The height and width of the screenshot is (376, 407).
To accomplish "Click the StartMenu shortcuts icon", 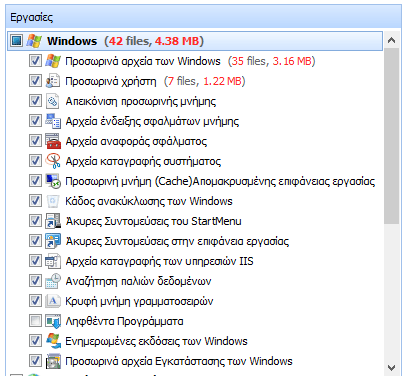I will pos(53,221).
